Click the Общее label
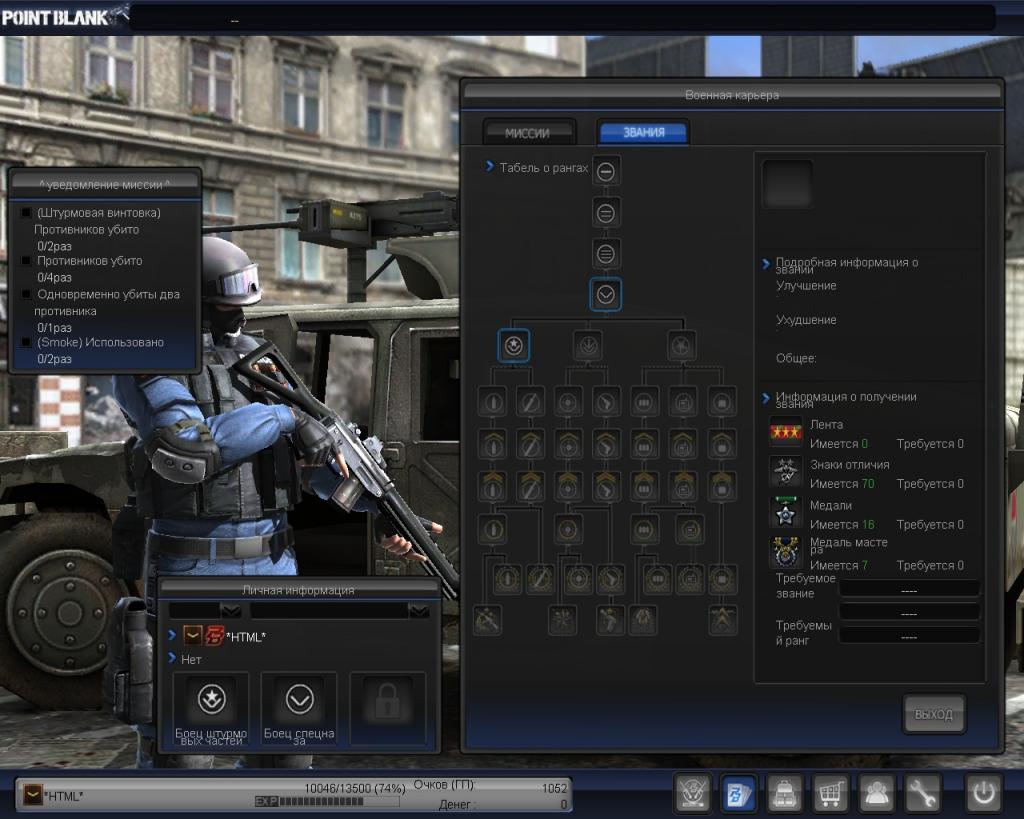The width and height of the screenshot is (1024, 819). (796, 358)
